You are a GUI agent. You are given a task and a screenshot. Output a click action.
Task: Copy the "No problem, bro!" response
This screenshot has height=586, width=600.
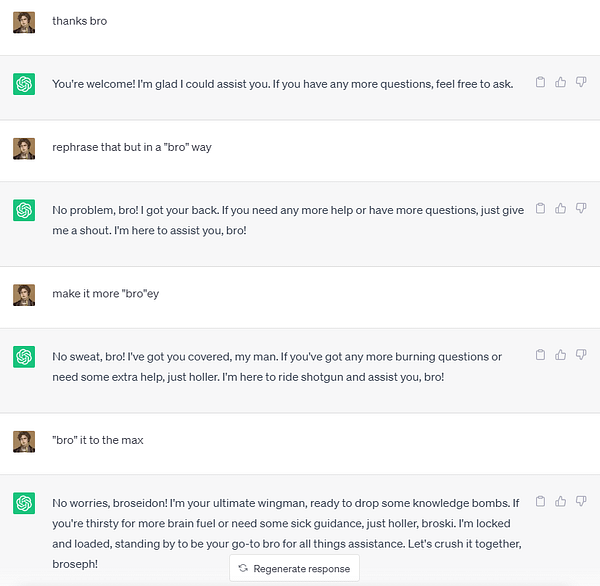(x=541, y=208)
